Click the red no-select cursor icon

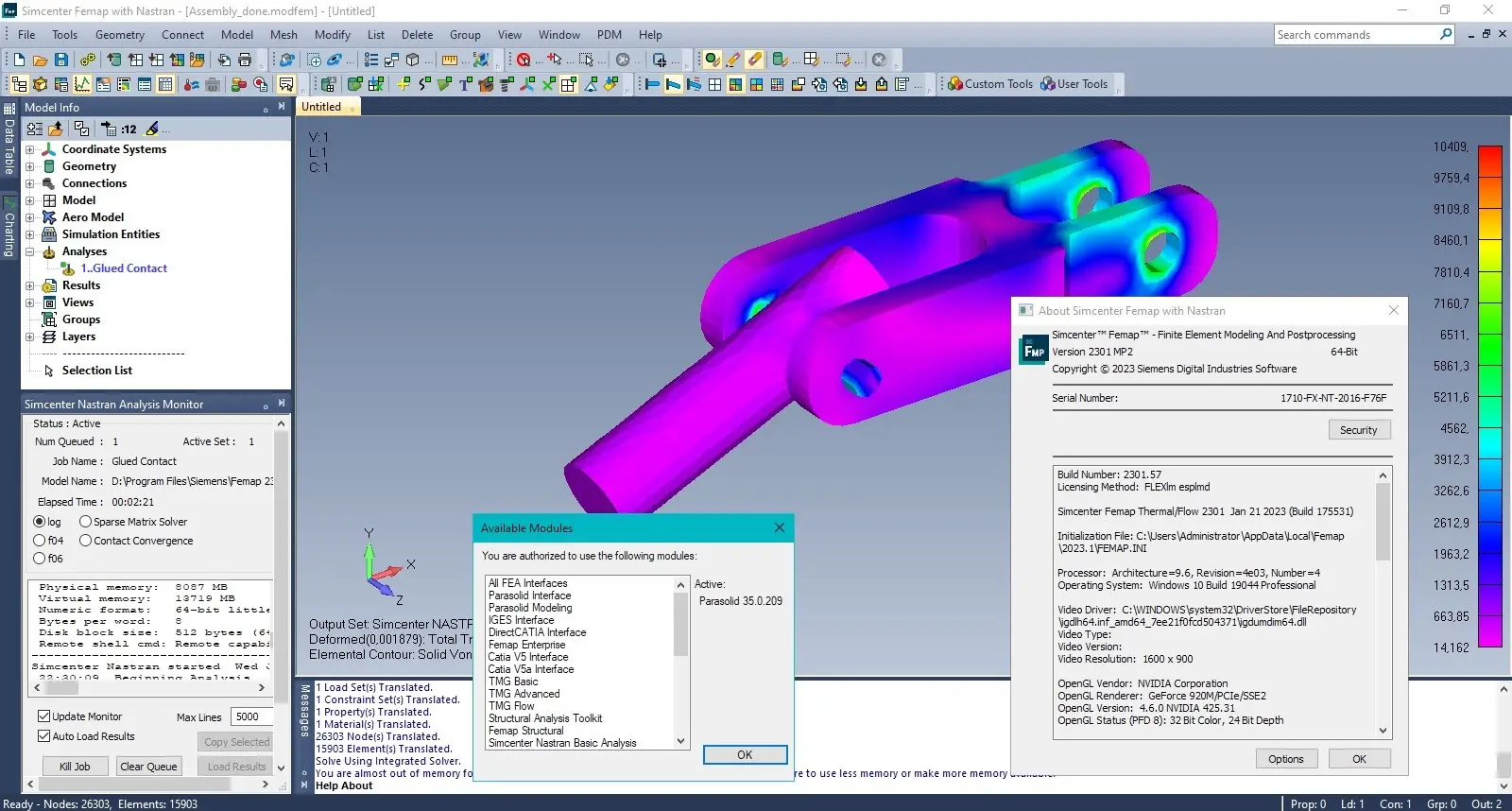(x=524, y=60)
